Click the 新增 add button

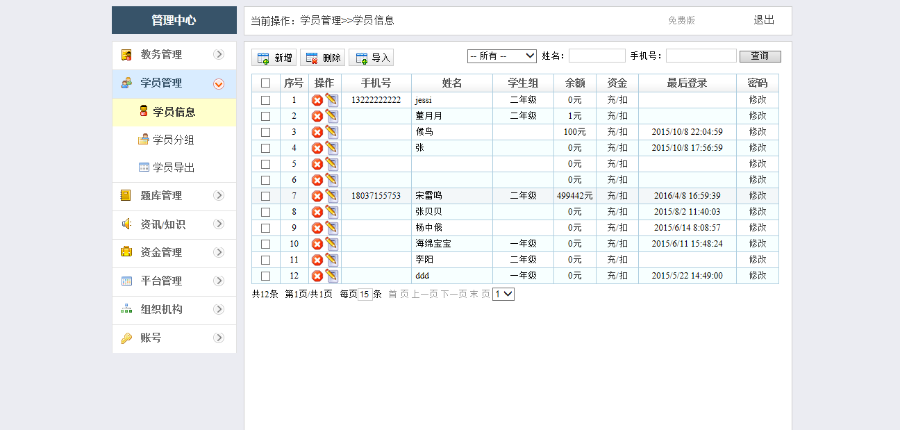point(275,58)
